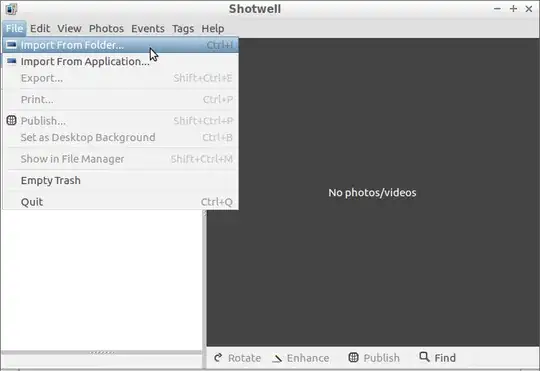Screen dimensions: 540x371
Task: Click the Import From Folder icon
Action: [x=11, y=45]
